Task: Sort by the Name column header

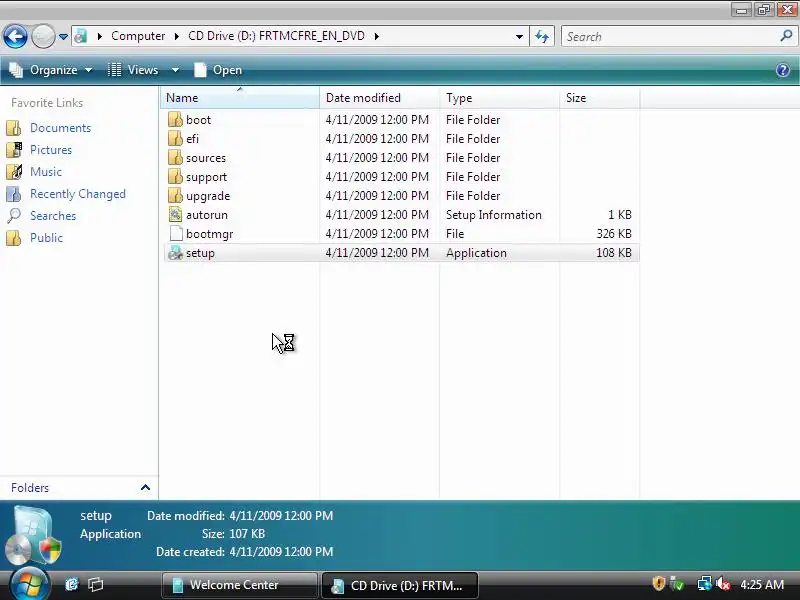Action: point(239,97)
